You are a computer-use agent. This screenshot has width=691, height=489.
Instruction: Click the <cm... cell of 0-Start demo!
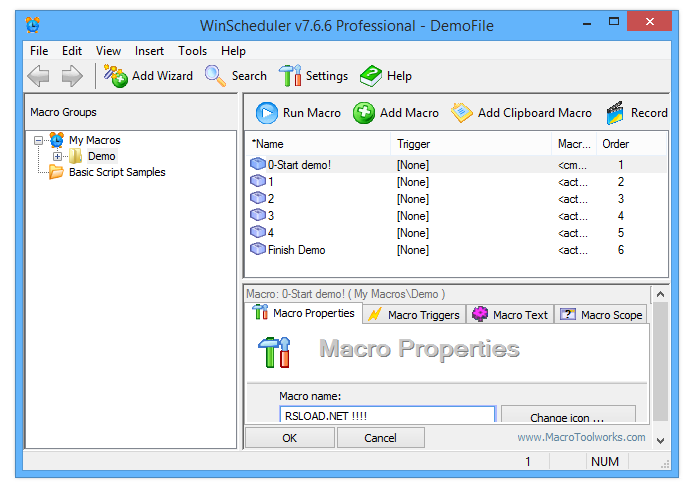[572, 165]
